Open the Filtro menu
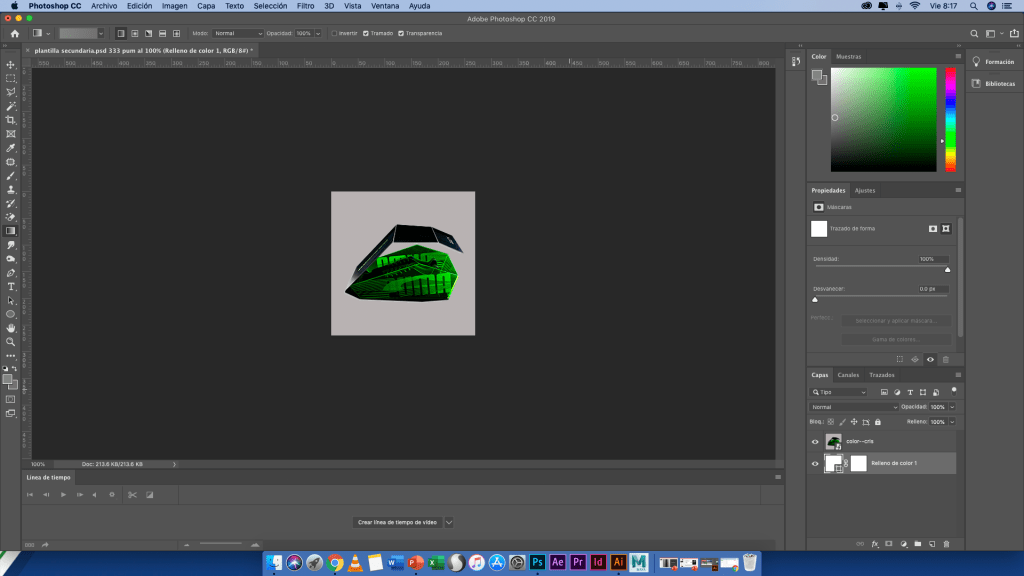This screenshot has width=1024, height=576. pyautogui.click(x=306, y=6)
